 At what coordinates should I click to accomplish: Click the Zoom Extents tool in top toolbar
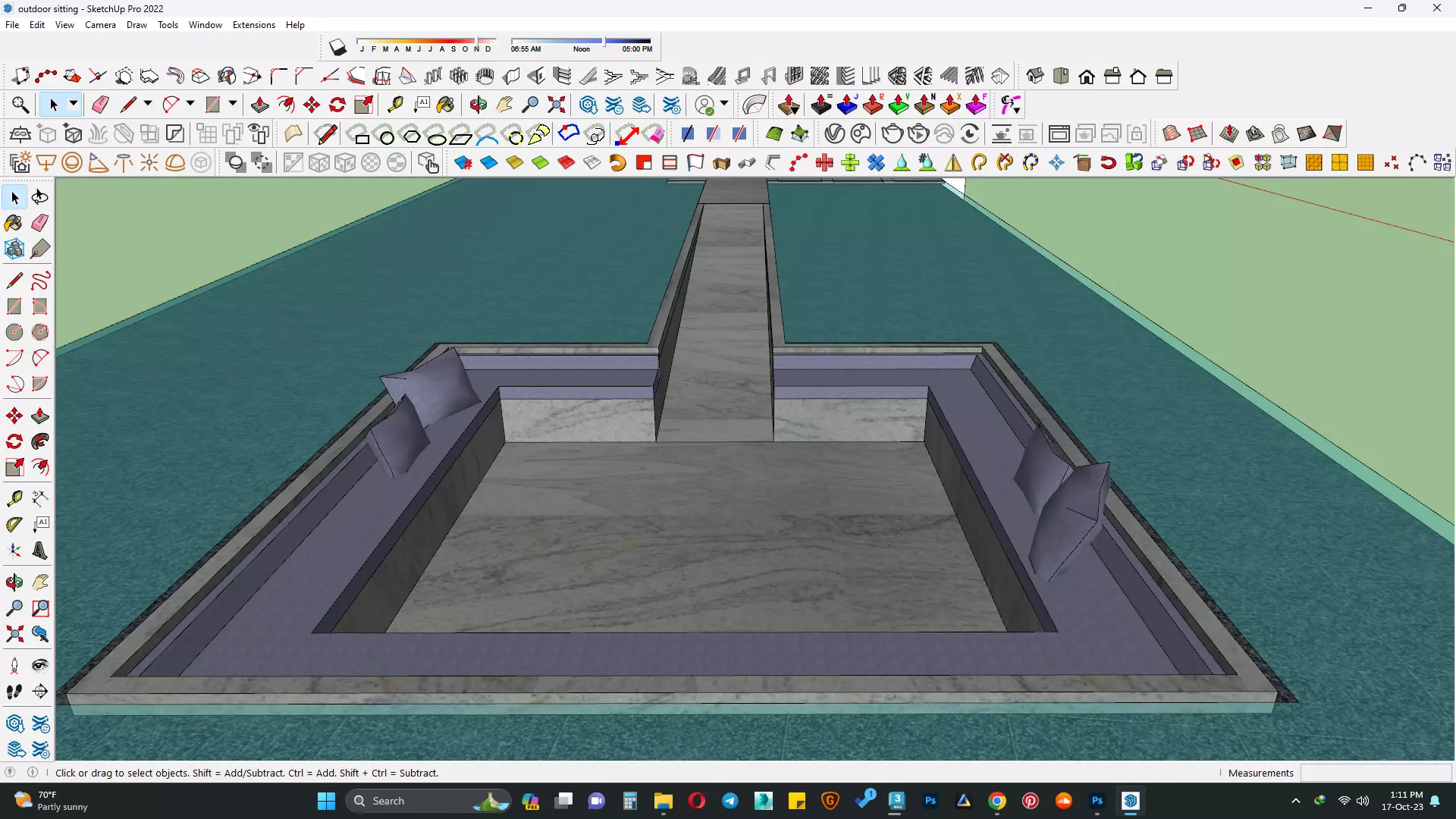coord(557,105)
